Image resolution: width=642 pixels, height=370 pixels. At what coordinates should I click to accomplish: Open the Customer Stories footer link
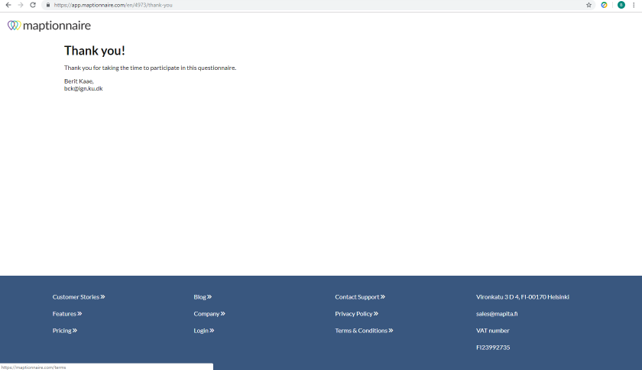pos(79,297)
